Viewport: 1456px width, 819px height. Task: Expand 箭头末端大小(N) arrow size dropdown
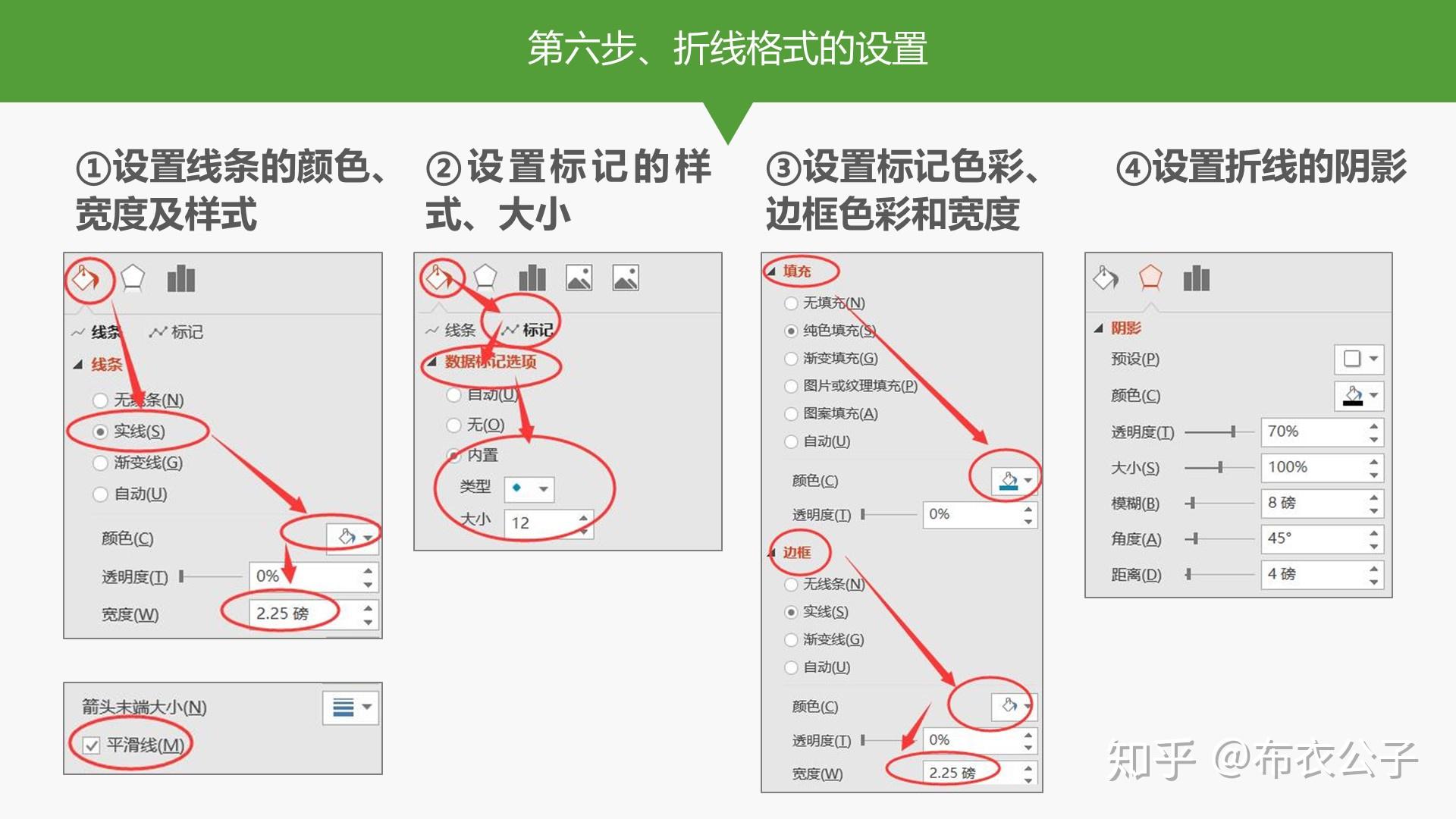pos(350,708)
